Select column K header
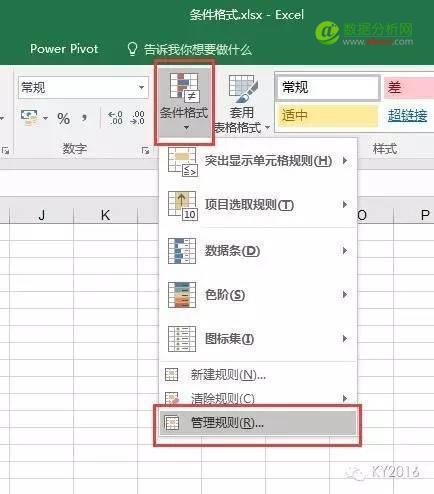Viewport: 434px width, 494px height. [x=105, y=215]
